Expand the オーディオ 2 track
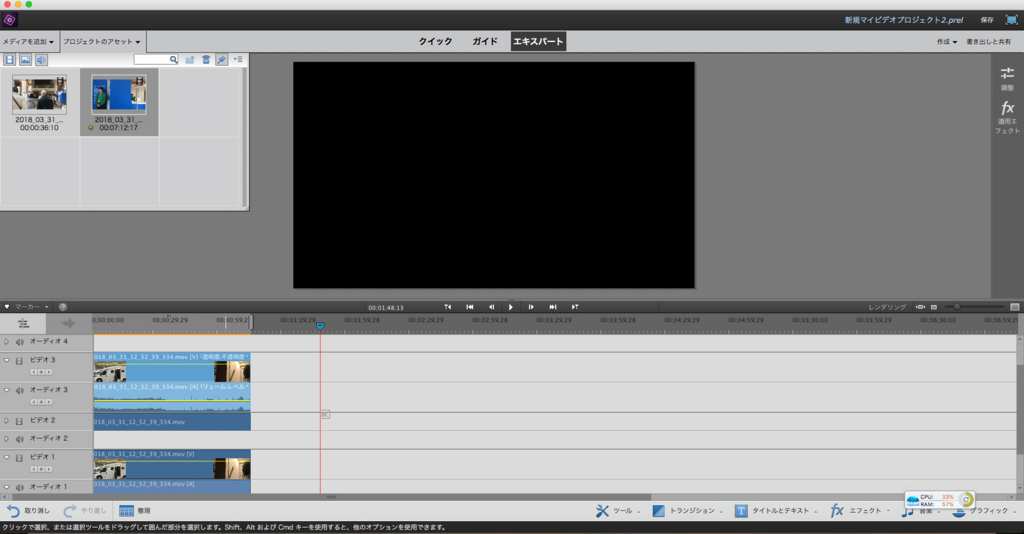The width and height of the screenshot is (1024, 534). tap(7, 439)
